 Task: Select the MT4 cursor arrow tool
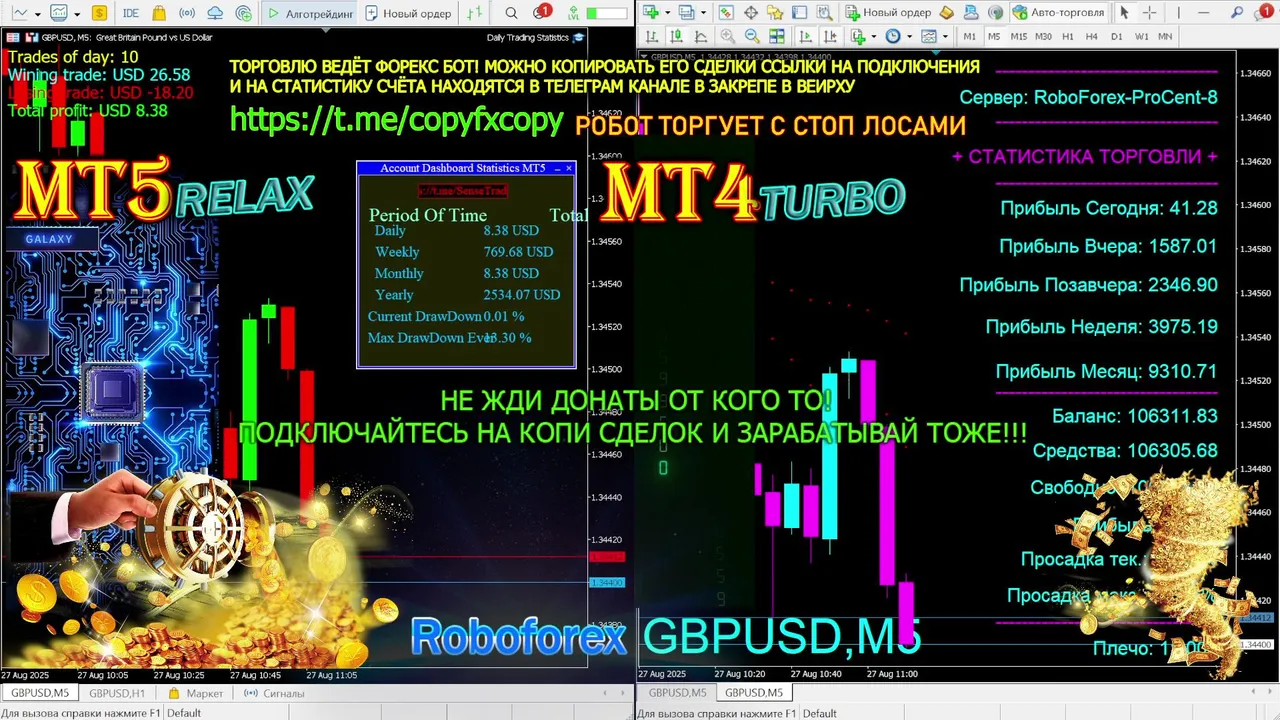pyautogui.click(x=1123, y=12)
